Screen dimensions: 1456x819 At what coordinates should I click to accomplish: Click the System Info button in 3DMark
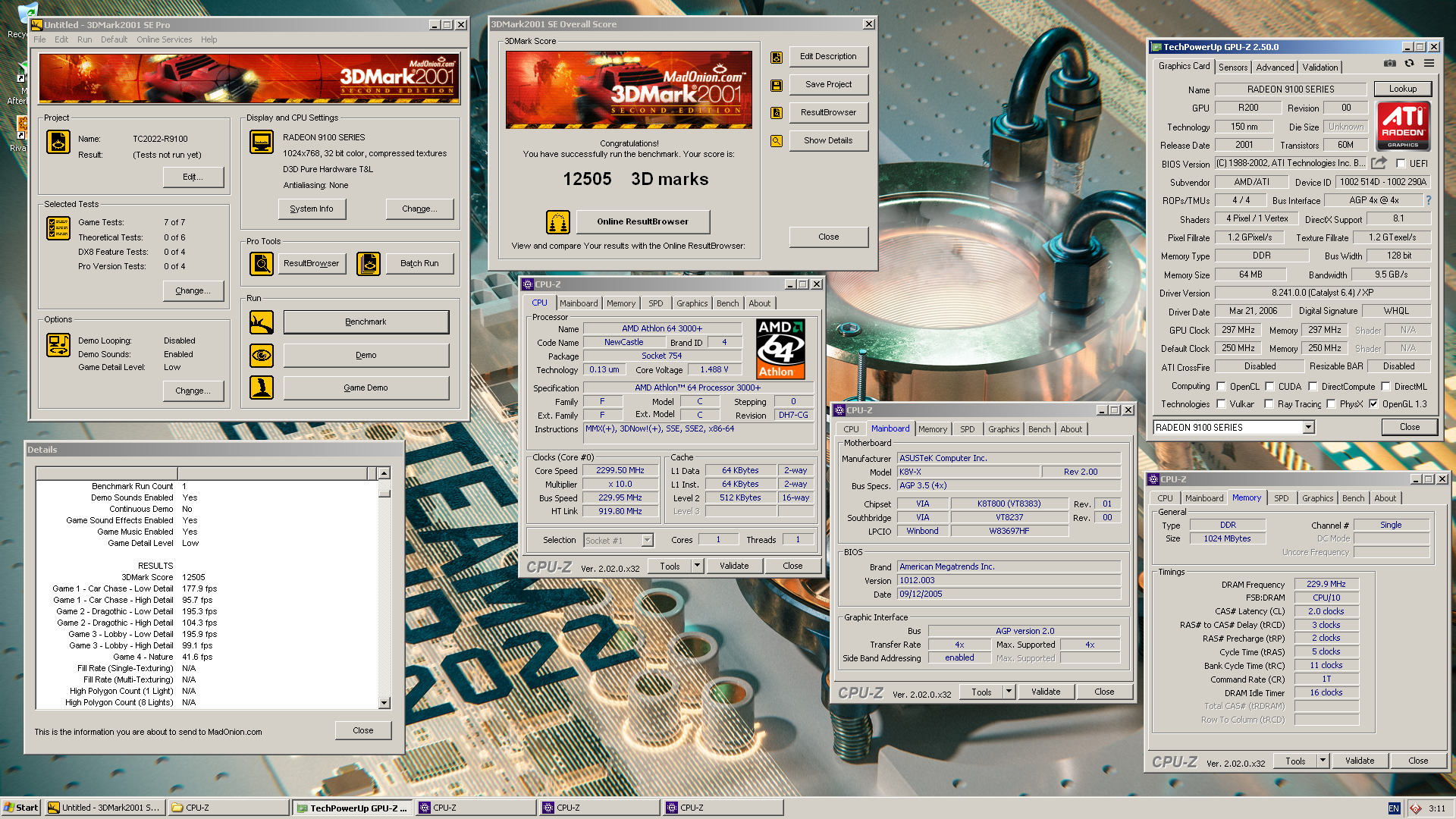(311, 209)
